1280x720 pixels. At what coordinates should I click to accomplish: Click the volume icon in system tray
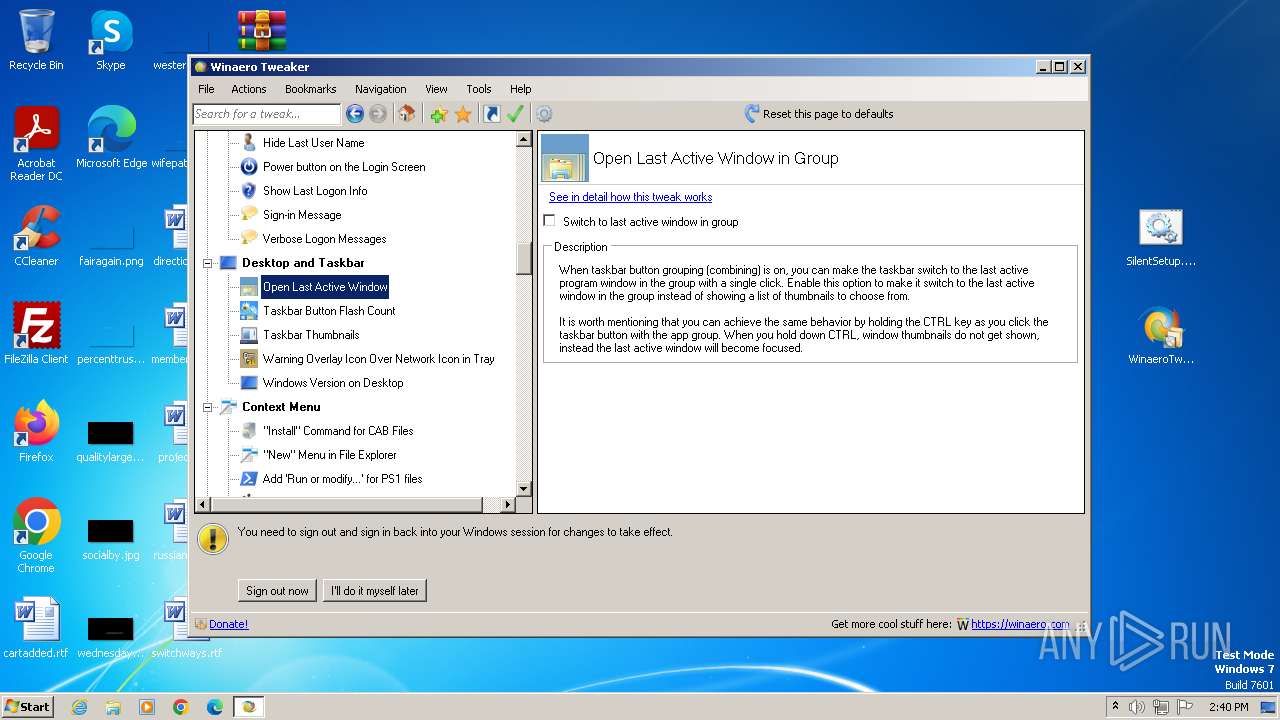tap(1137, 707)
